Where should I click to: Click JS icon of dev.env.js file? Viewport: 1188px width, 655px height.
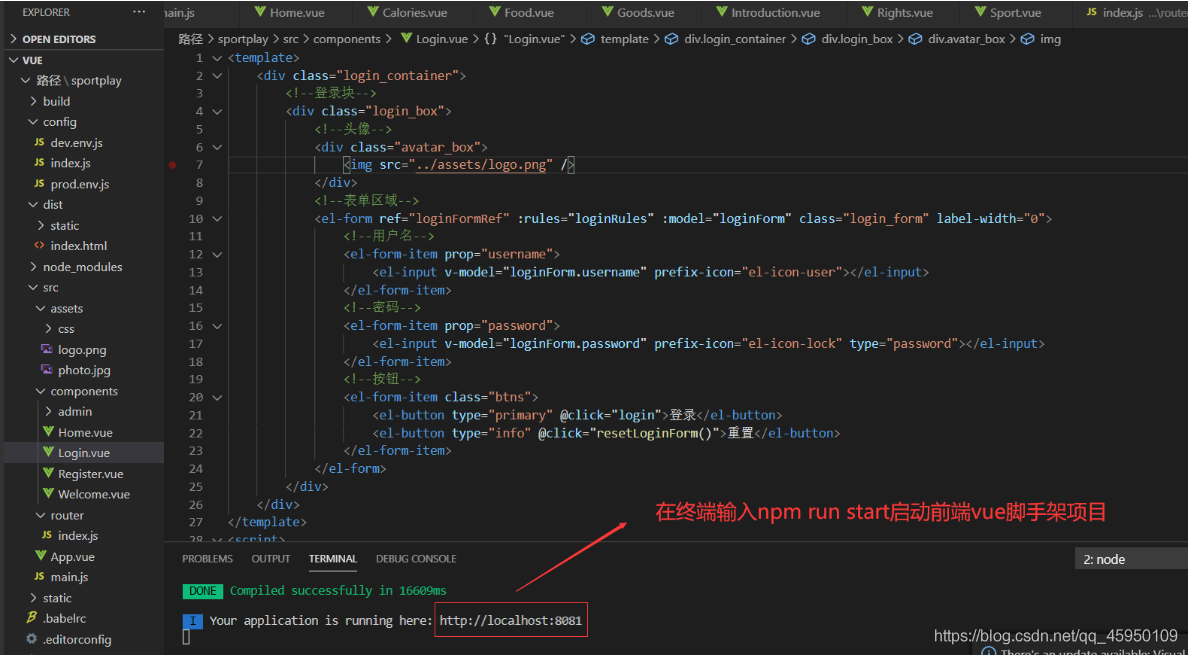click(x=39, y=142)
